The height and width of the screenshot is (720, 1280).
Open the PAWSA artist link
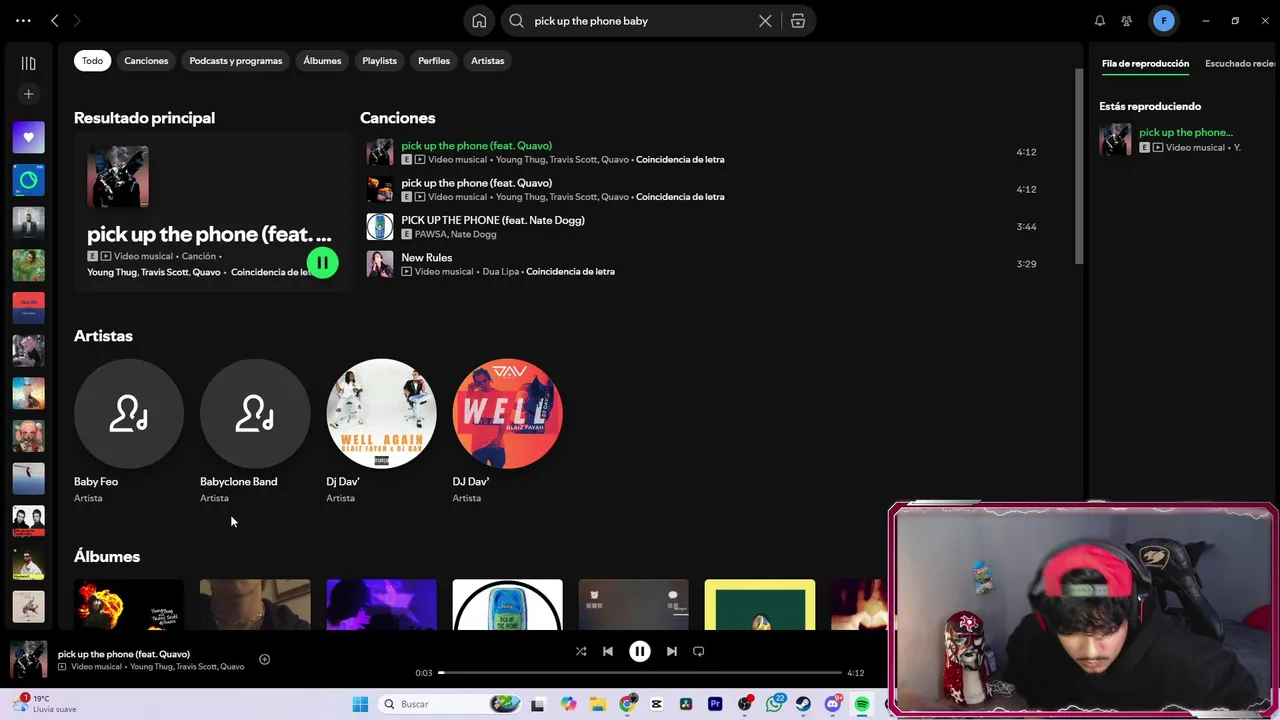coord(431,234)
